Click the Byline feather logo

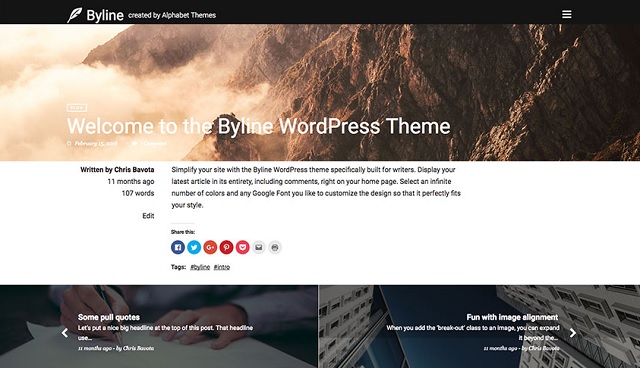coord(74,15)
